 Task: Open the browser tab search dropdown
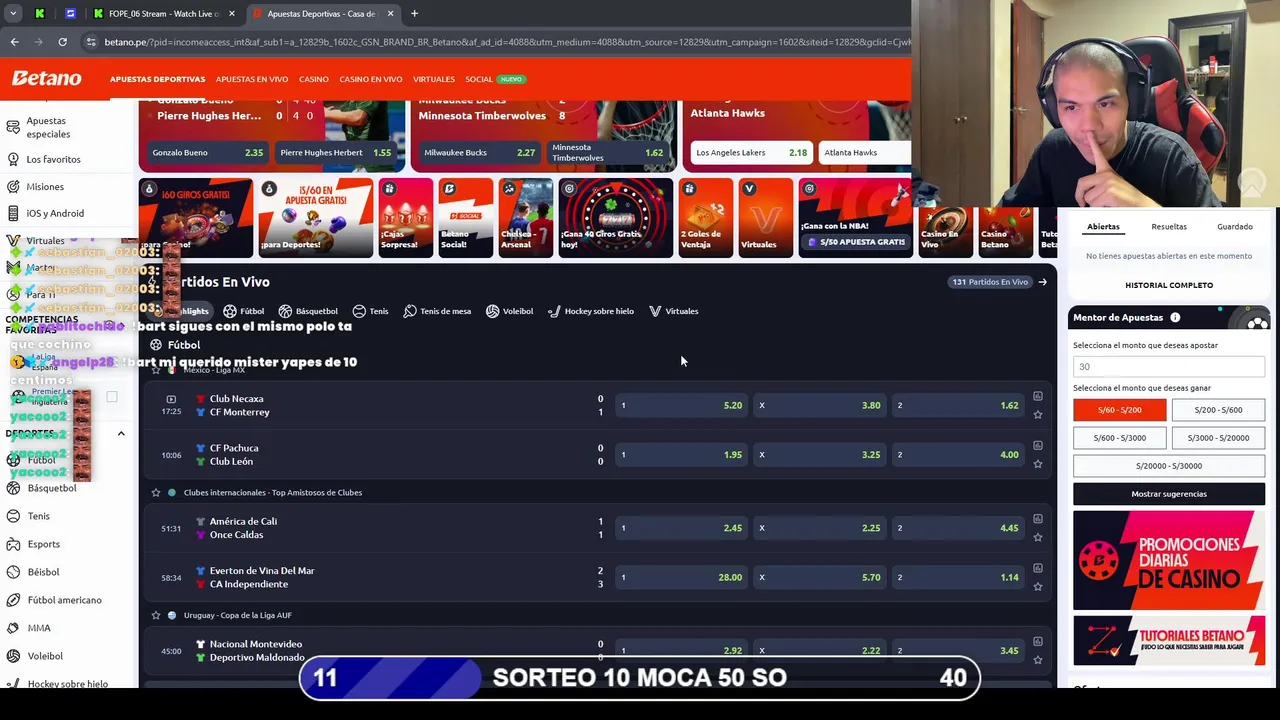point(13,14)
